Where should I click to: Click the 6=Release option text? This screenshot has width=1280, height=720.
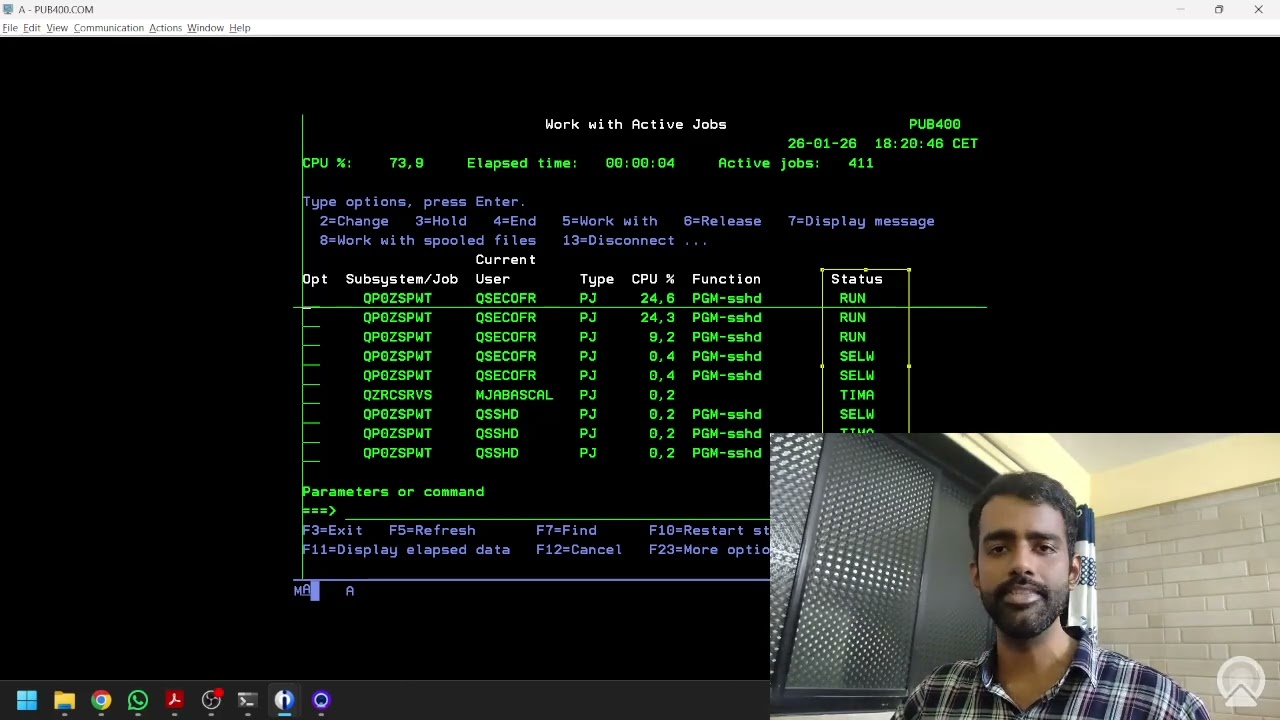[723, 221]
